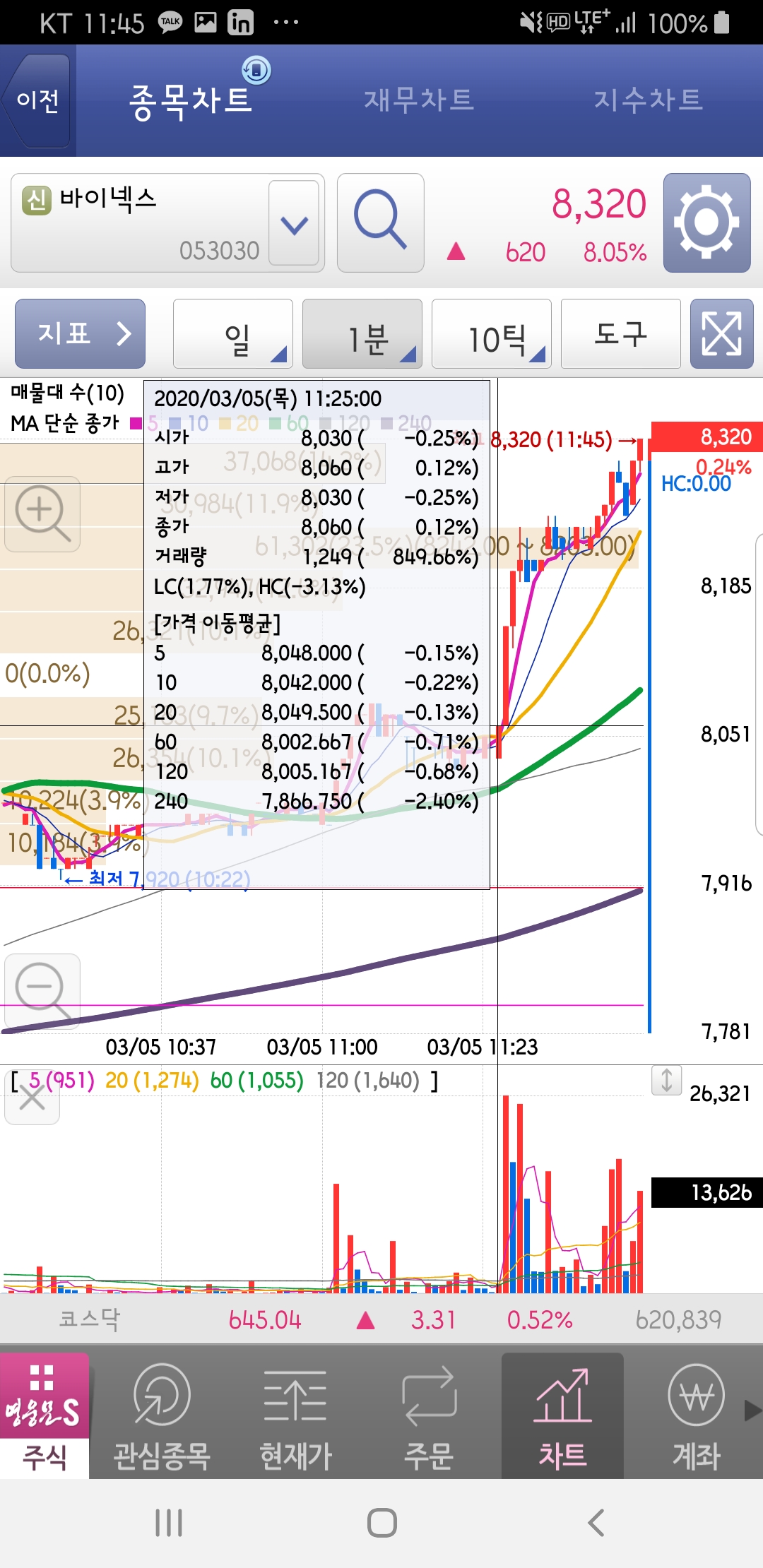This screenshot has height=1568, width=763.
Task: Switch to the 종목차트 tab
Action: 191,100
